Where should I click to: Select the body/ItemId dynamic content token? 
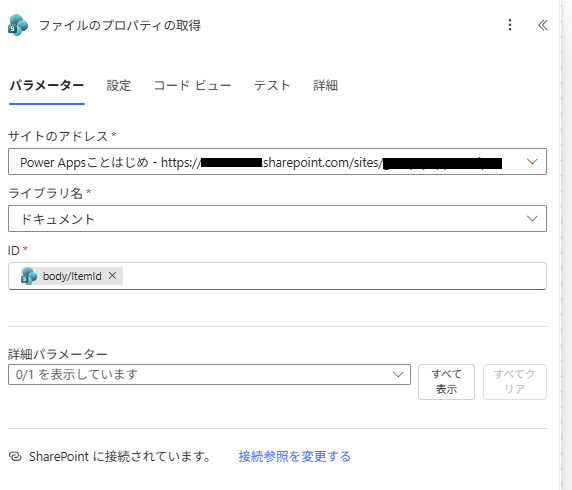pyautogui.click(x=72, y=276)
